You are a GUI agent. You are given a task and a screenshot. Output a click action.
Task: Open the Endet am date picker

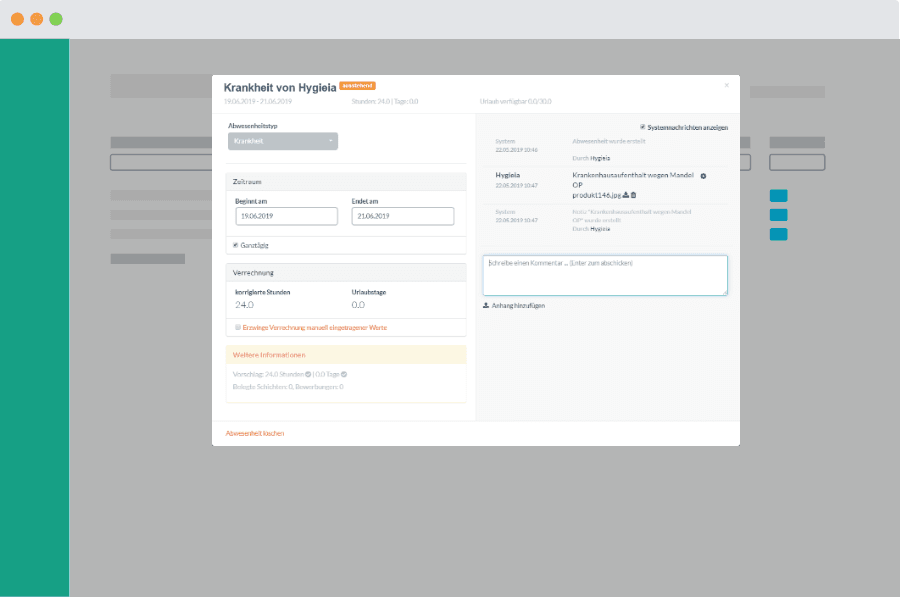[x=403, y=216]
